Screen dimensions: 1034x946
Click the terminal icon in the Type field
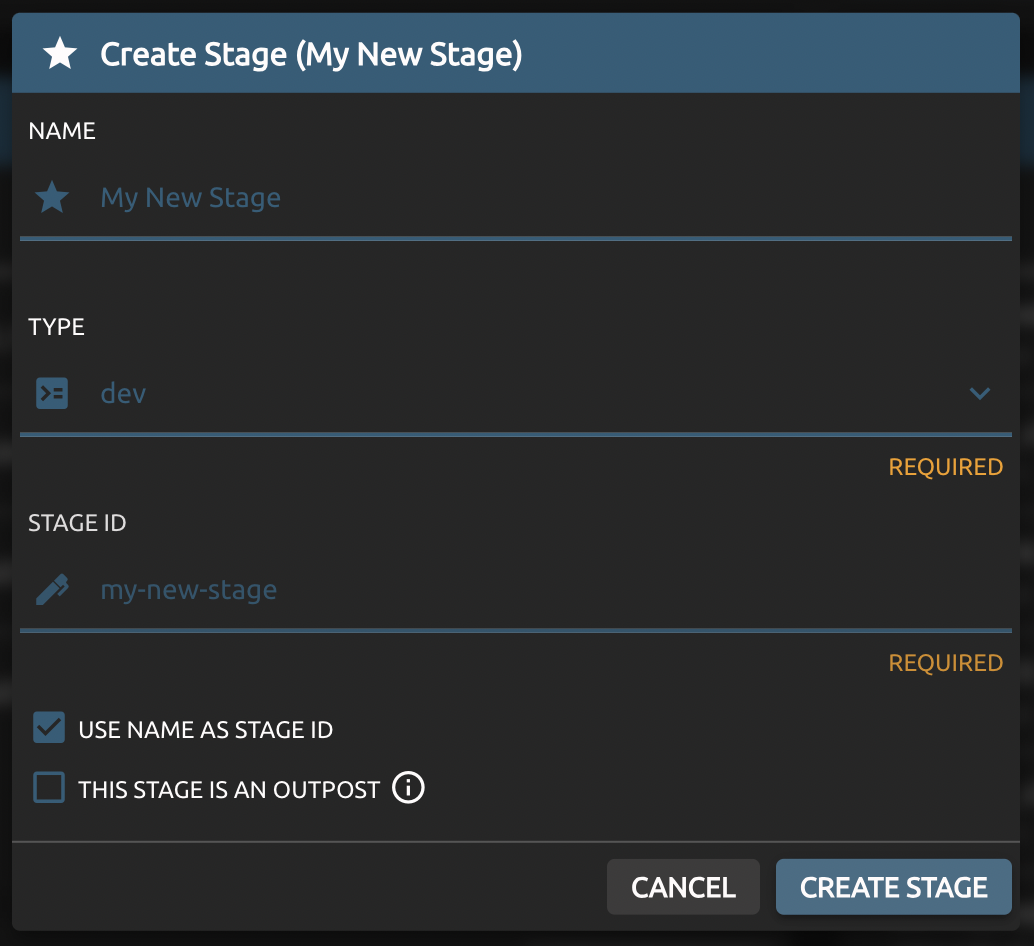(x=52, y=394)
